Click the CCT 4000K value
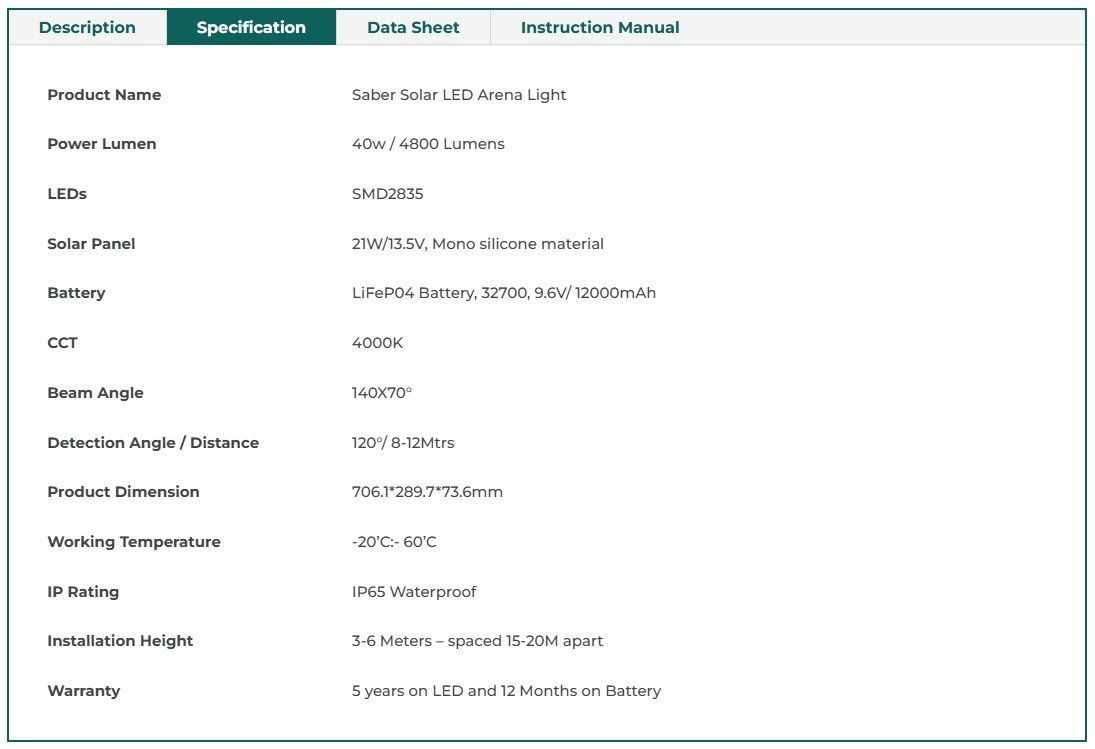The image size is (1095, 749). (x=377, y=343)
